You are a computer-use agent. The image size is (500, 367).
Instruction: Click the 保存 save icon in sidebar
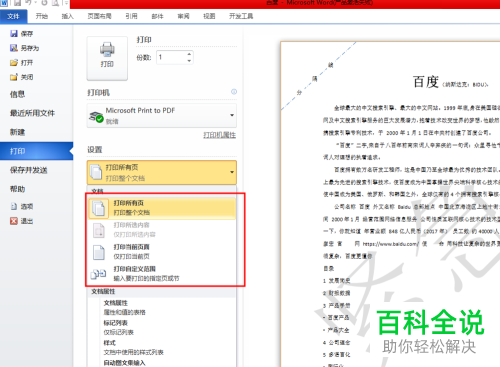pyautogui.click(x=14, y=34)
